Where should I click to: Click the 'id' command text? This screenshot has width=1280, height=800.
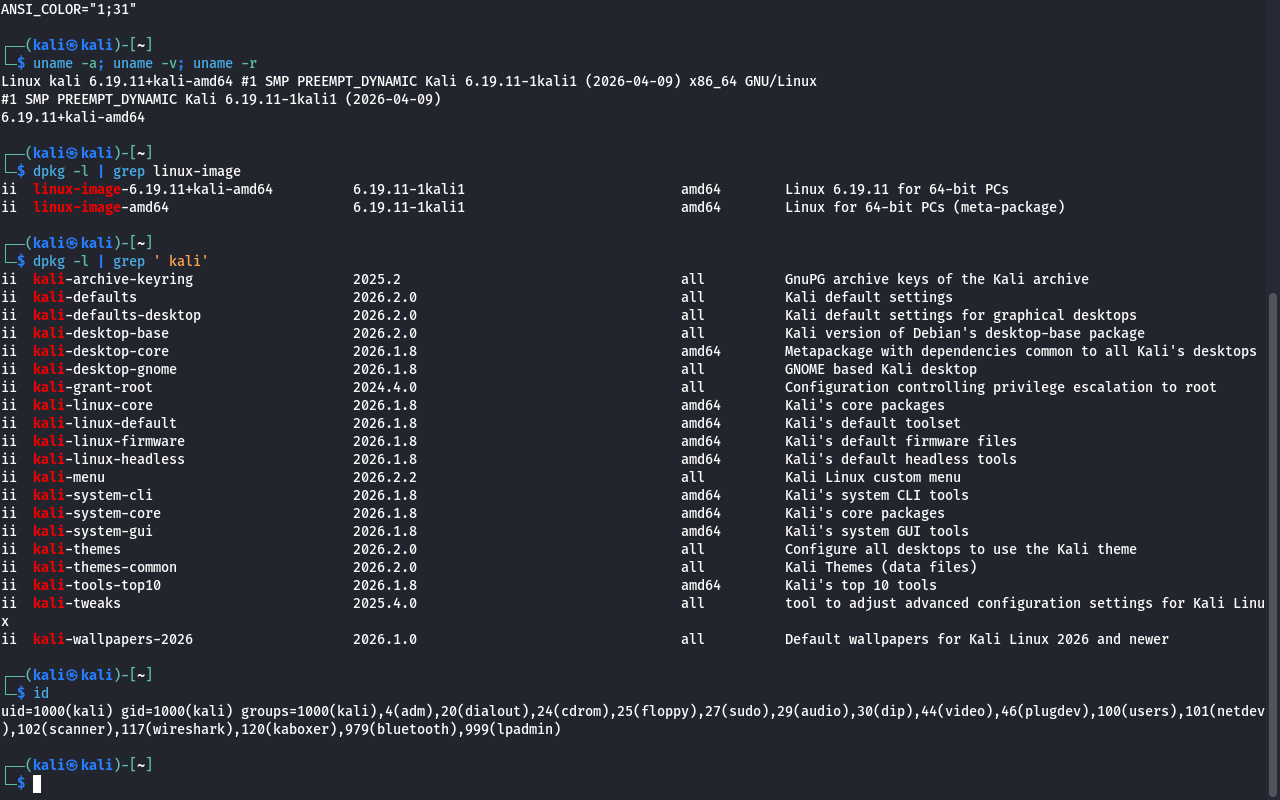click(41, 693)
